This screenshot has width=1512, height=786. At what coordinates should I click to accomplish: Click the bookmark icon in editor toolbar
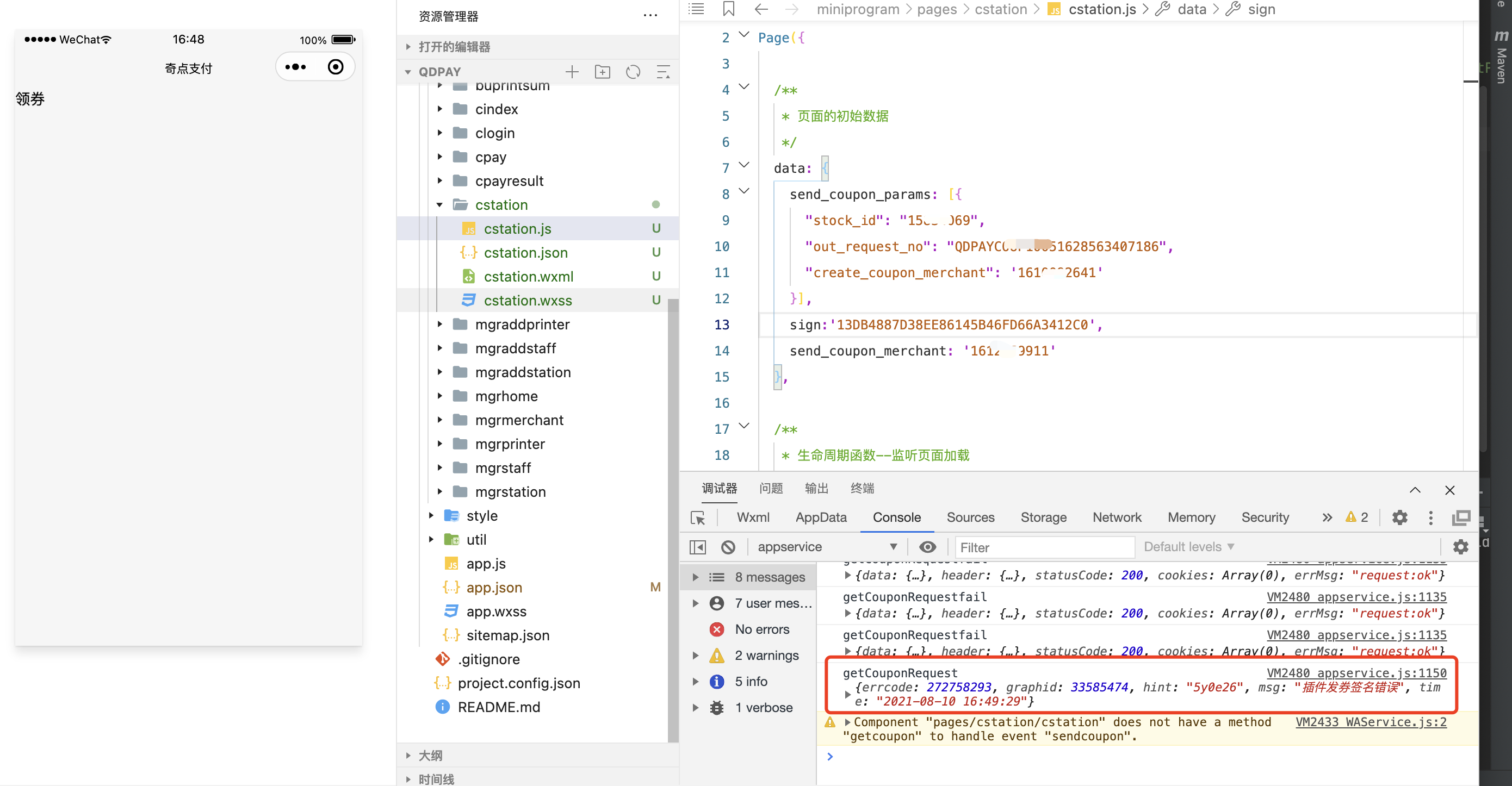pyautogui.click(x=728, y=9)
